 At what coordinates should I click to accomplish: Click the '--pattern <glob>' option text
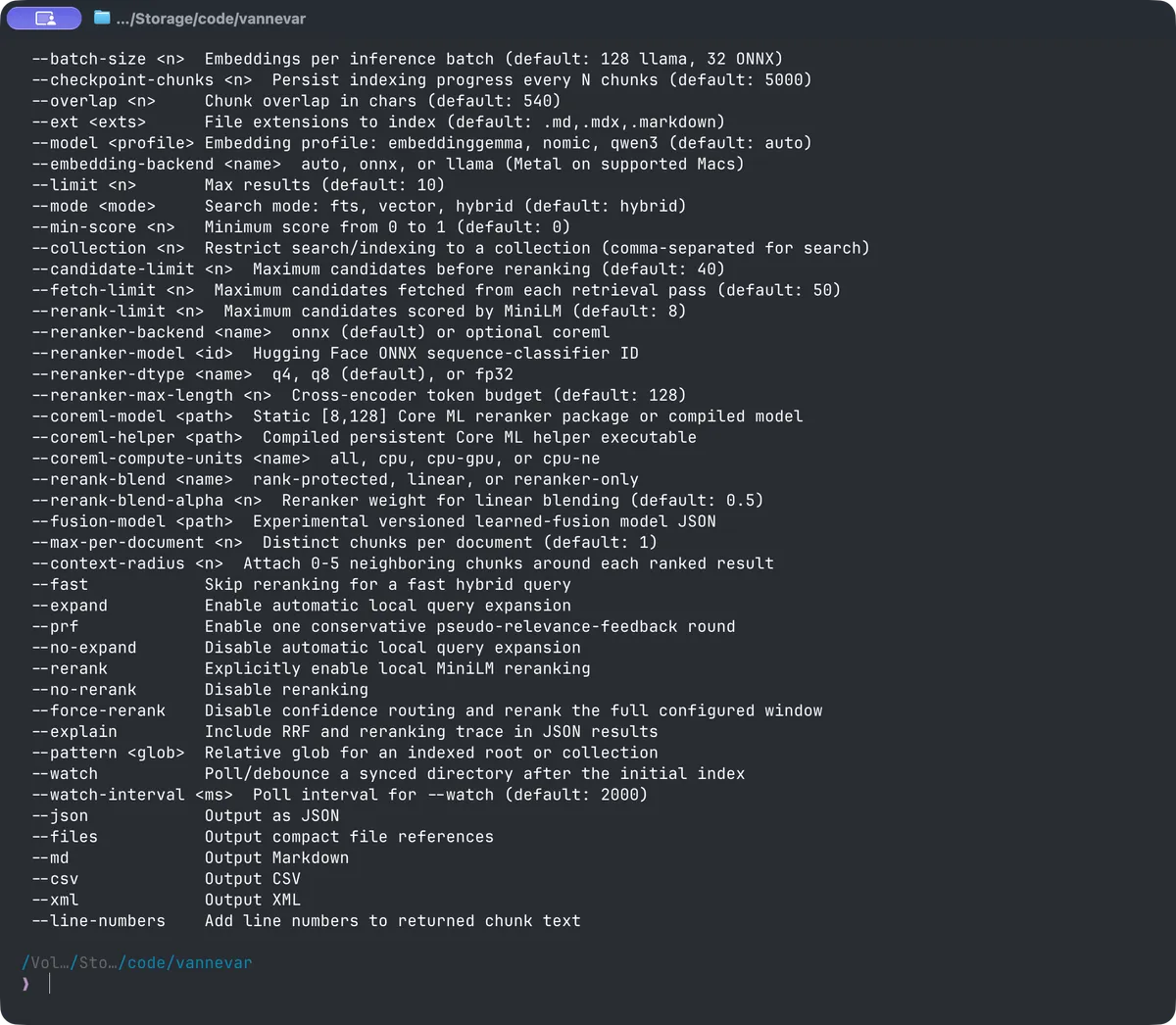[108, 754]
